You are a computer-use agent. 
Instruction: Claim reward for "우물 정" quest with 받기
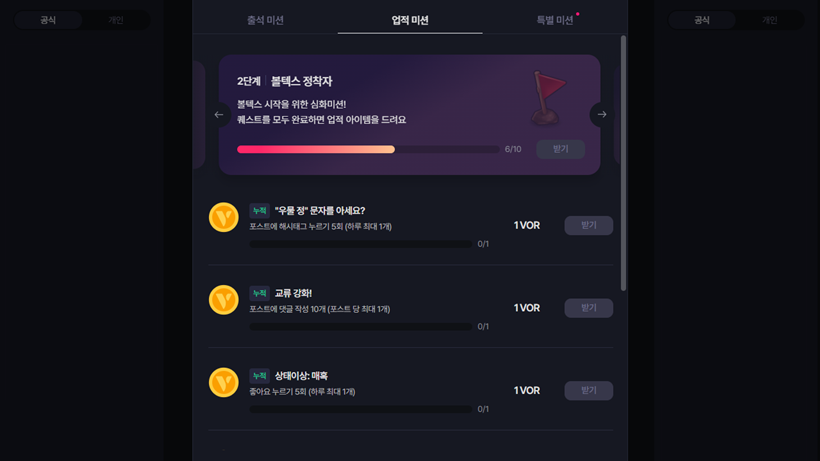coord(588,226)
